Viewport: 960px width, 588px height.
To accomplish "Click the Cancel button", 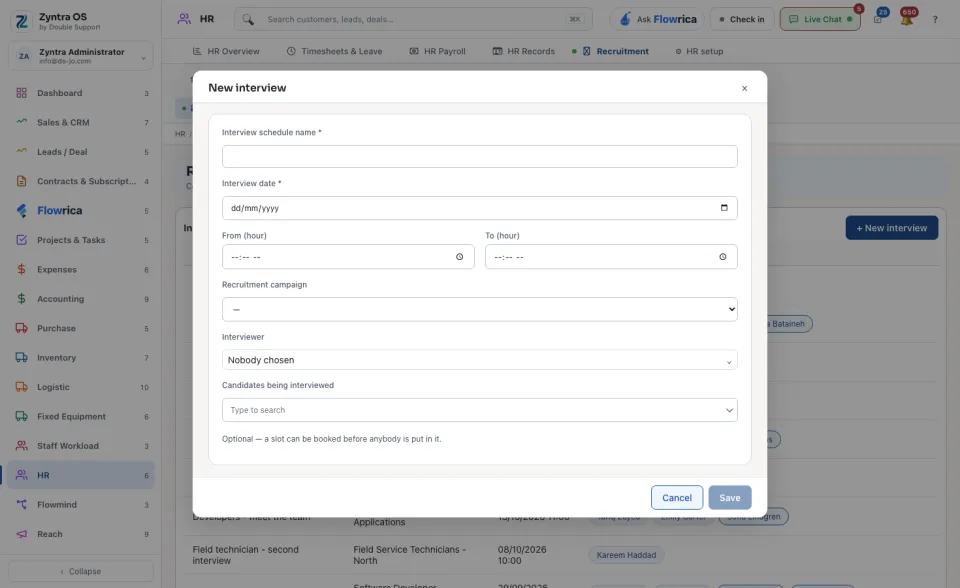I will tap(677, 497).
